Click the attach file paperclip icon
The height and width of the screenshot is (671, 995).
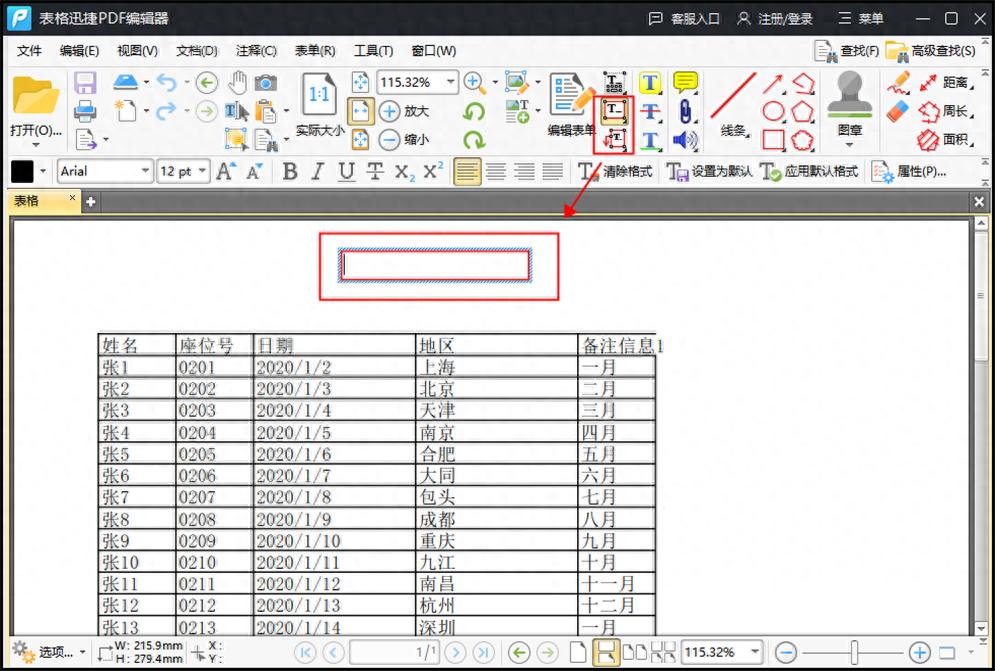685,111
